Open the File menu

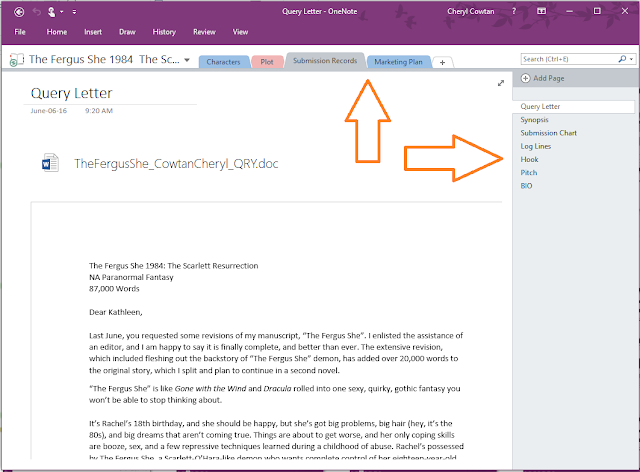(20, 32)
